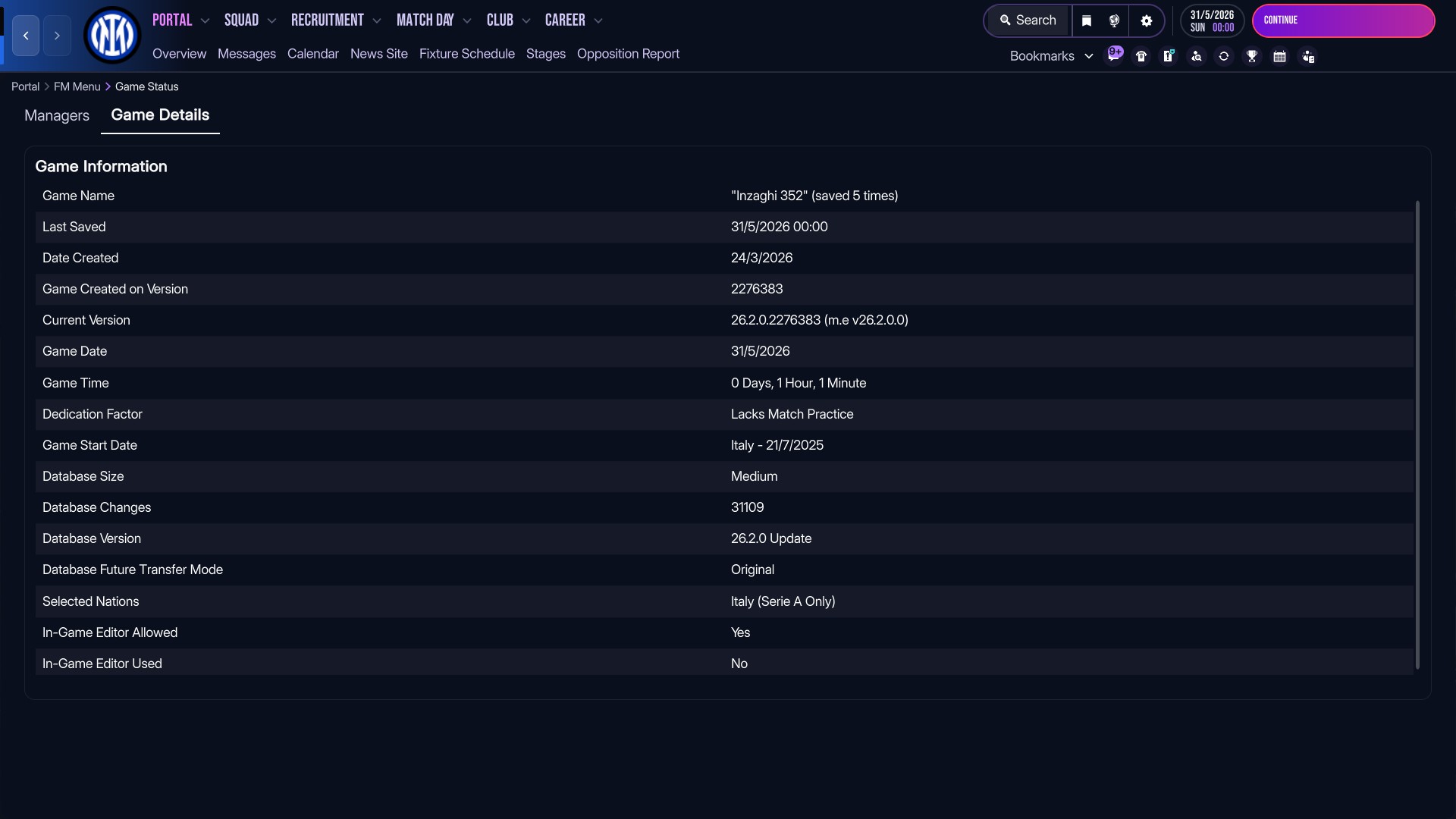Open the settings gear icon
The height and width of the screenshot is (819, 1456).
click(x=1147, y=20)
